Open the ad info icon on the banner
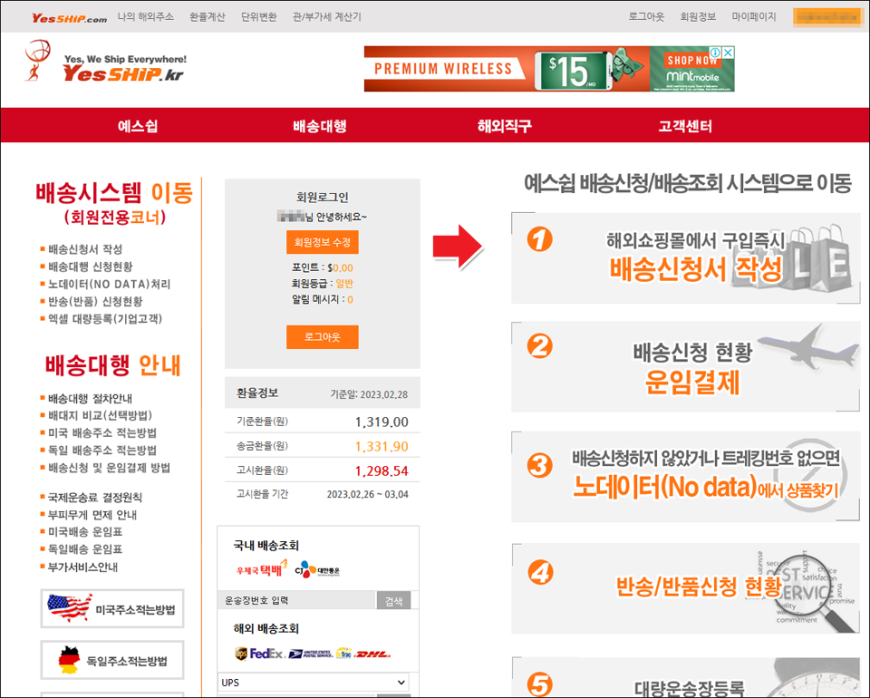 pos(716,52)
